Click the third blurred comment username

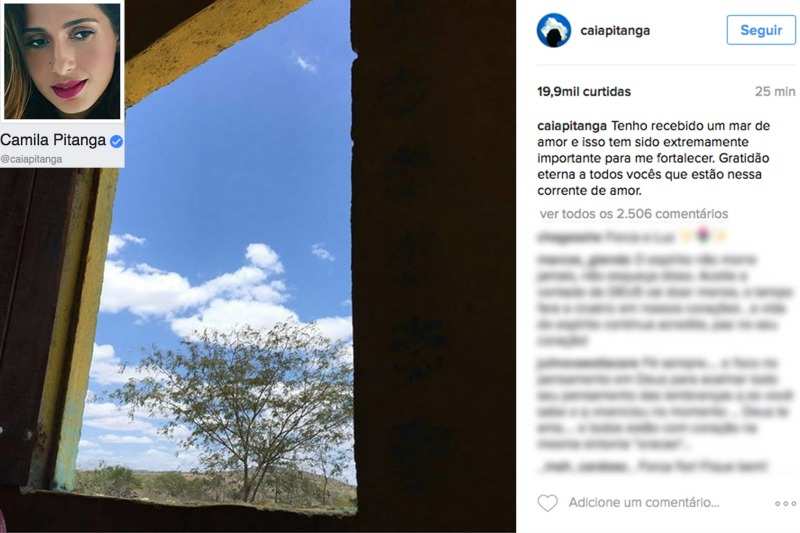point(588,363)
